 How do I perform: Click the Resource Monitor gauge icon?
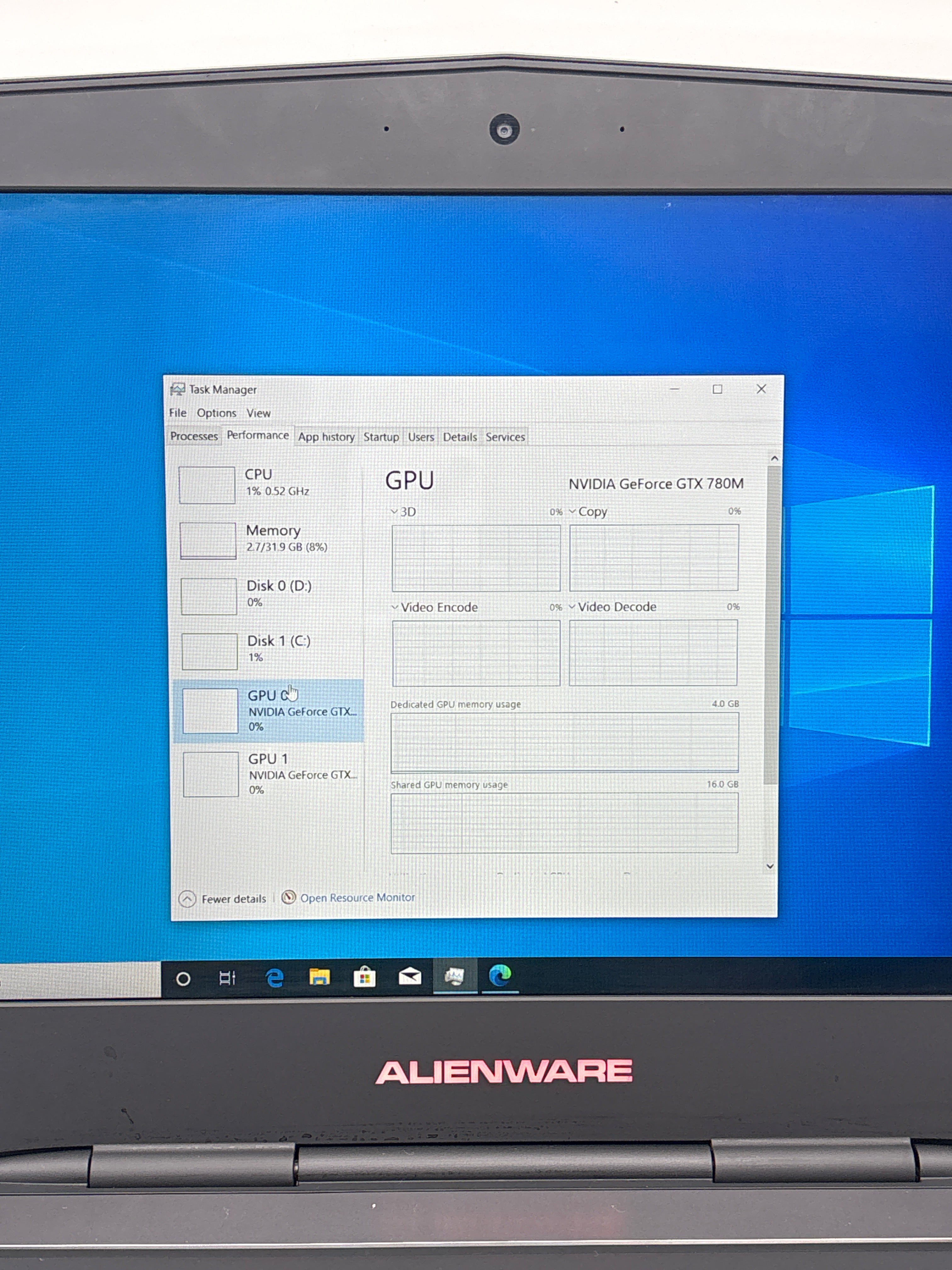(289, 897)
